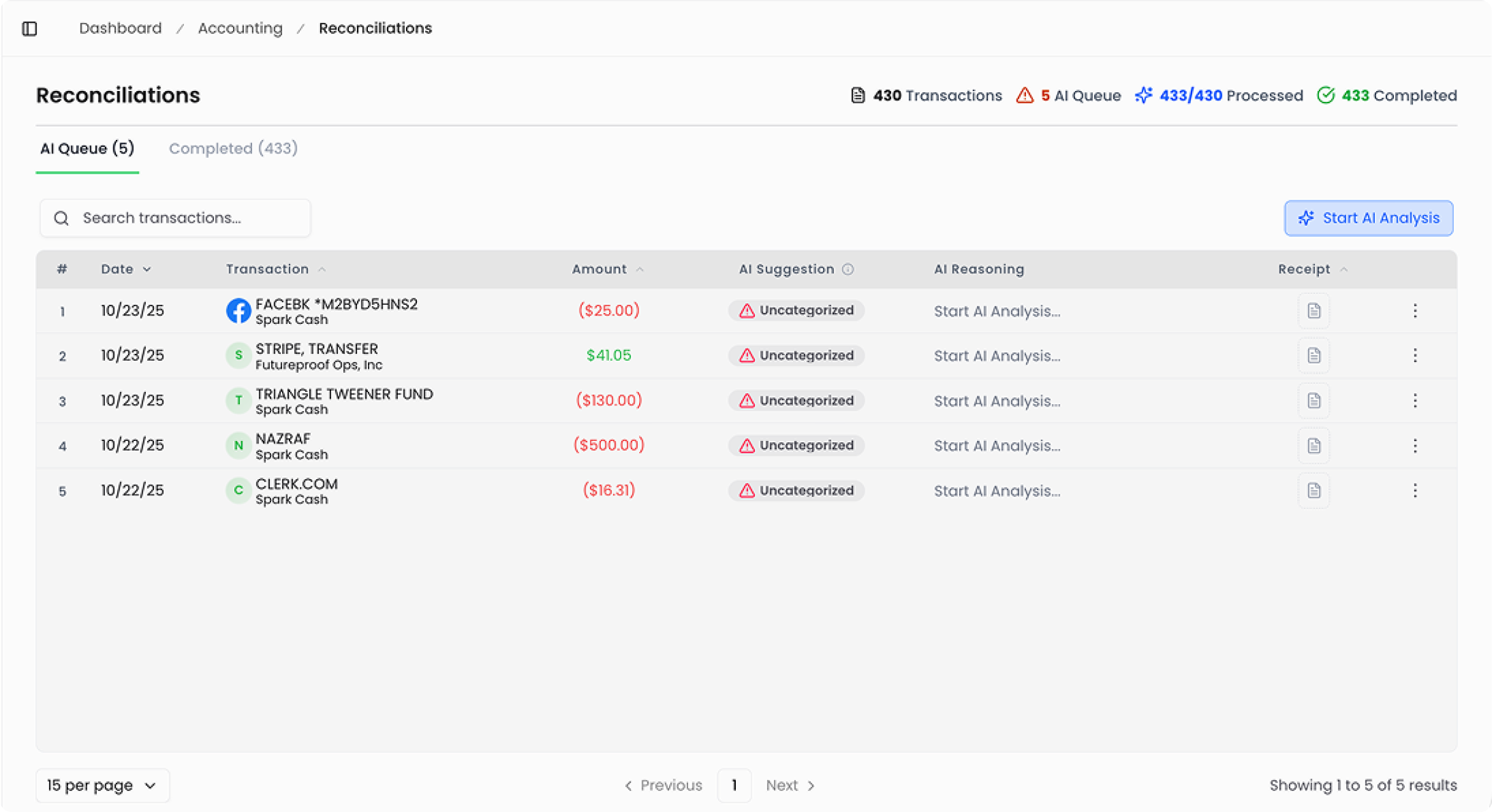Toggle the sidebar panel icon
This screenshot has width=1492, height=812.
pos(29,29)
